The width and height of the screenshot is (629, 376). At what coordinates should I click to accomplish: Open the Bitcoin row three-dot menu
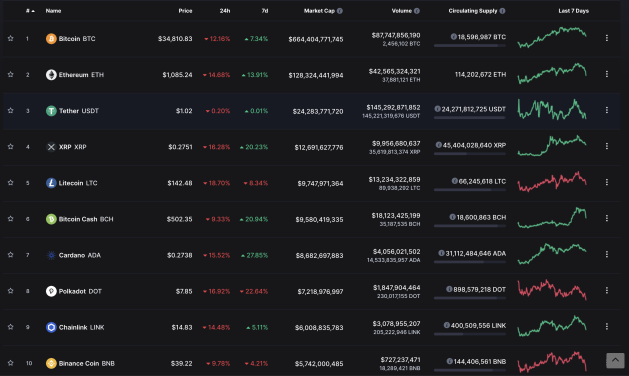pyautogui.click(x=607, y=38)
